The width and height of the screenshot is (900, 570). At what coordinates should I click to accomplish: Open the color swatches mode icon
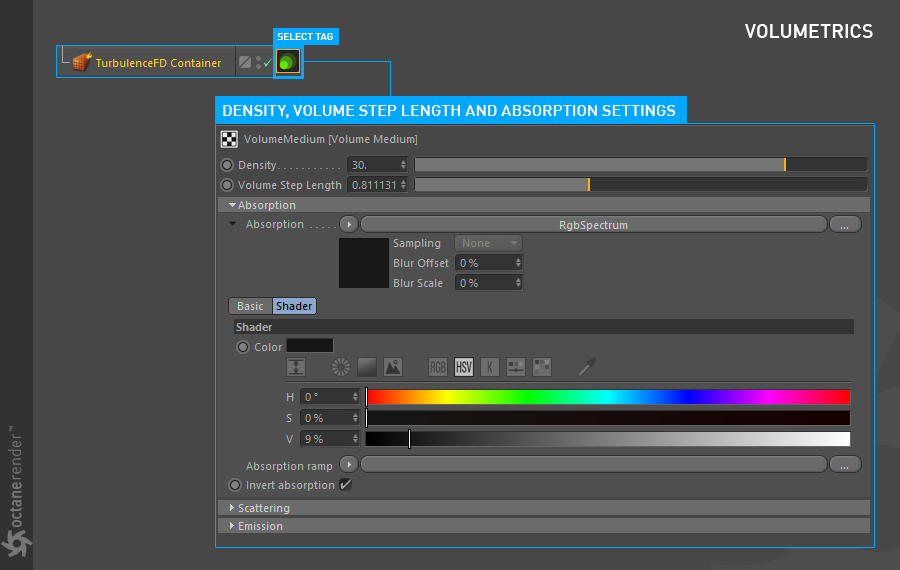point(542,367)
